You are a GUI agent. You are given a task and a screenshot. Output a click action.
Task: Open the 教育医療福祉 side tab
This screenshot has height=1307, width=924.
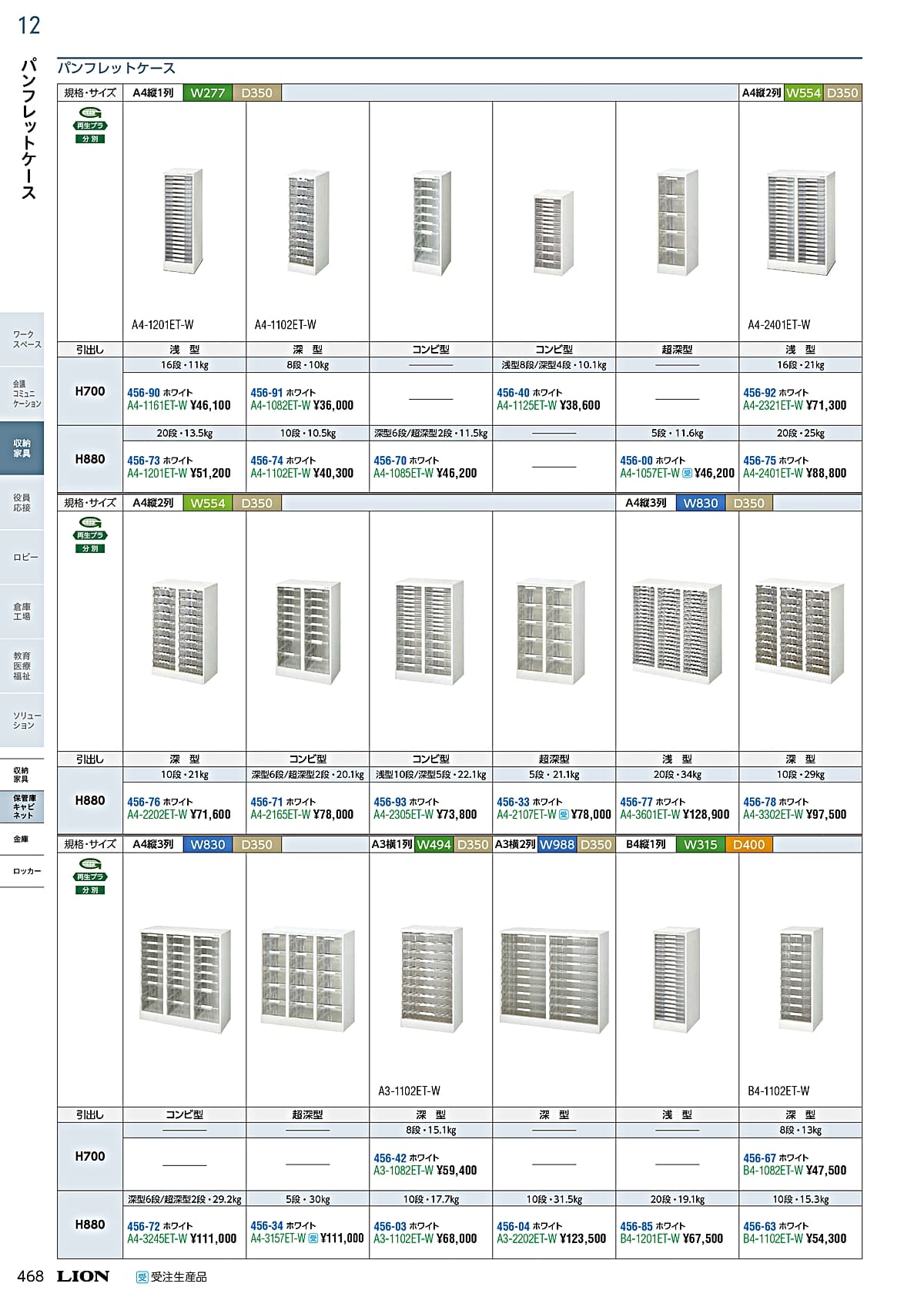[22, 666]
